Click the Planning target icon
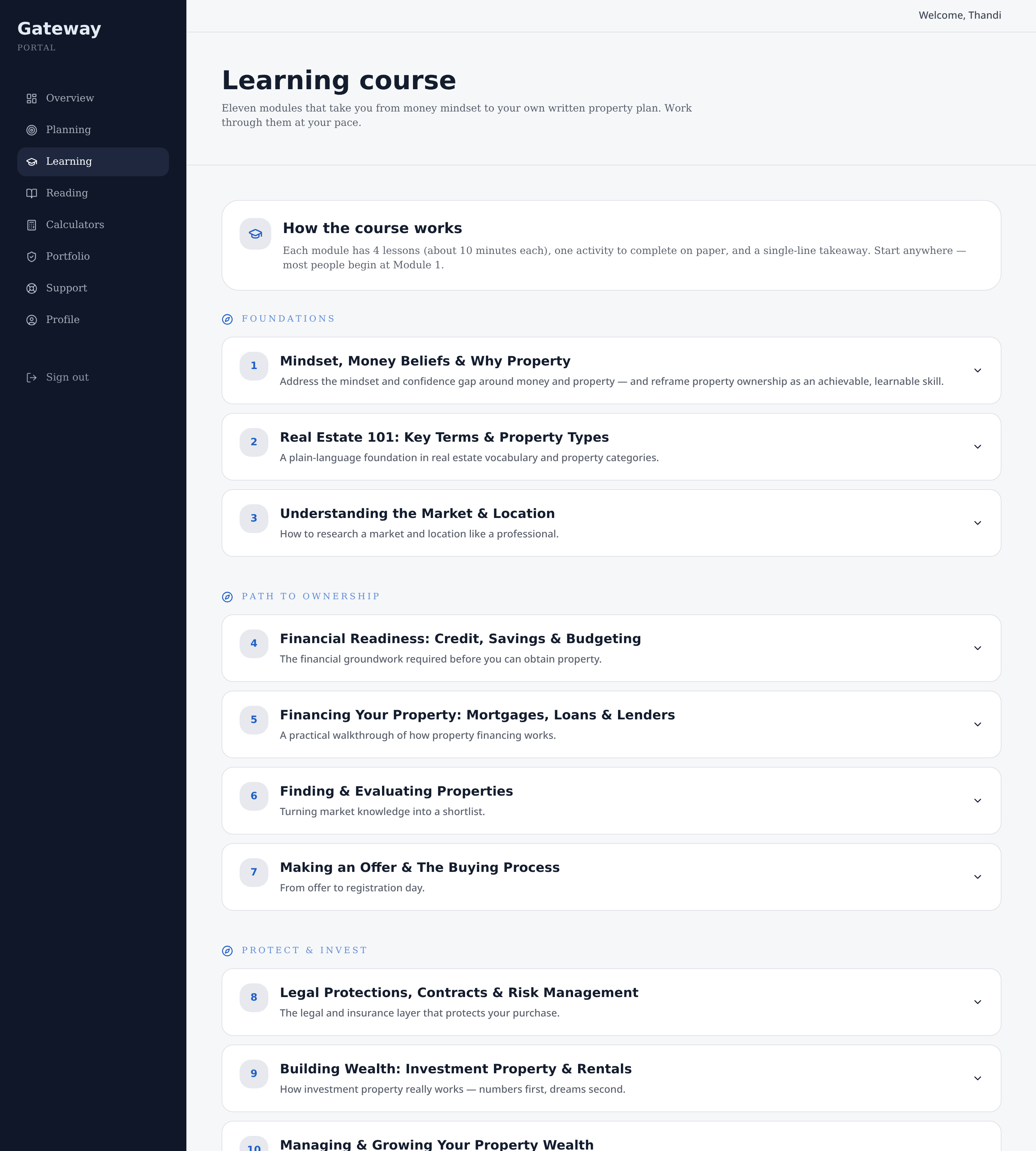 (32, 130)
